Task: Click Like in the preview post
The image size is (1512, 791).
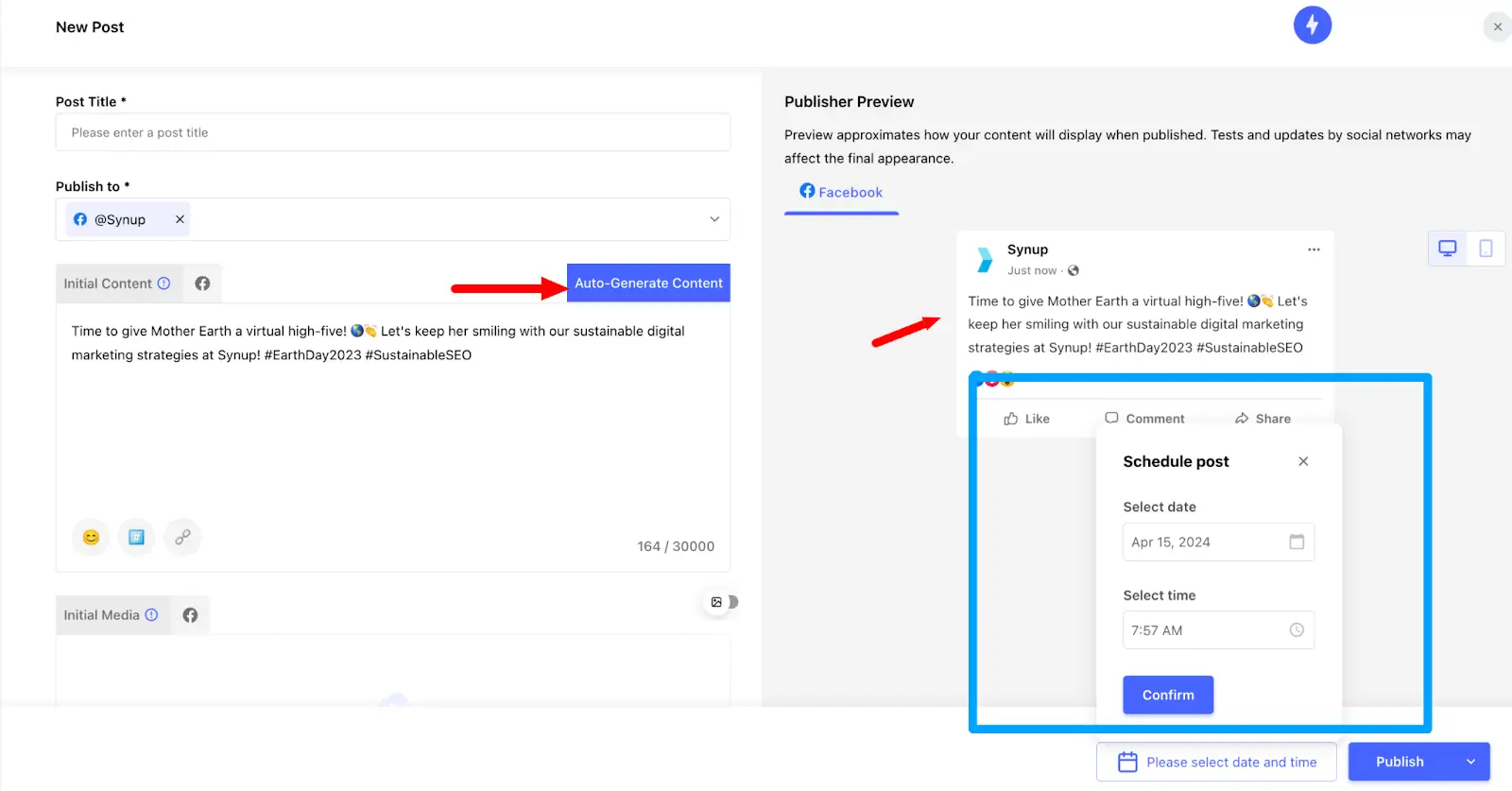Action: 1026,419
